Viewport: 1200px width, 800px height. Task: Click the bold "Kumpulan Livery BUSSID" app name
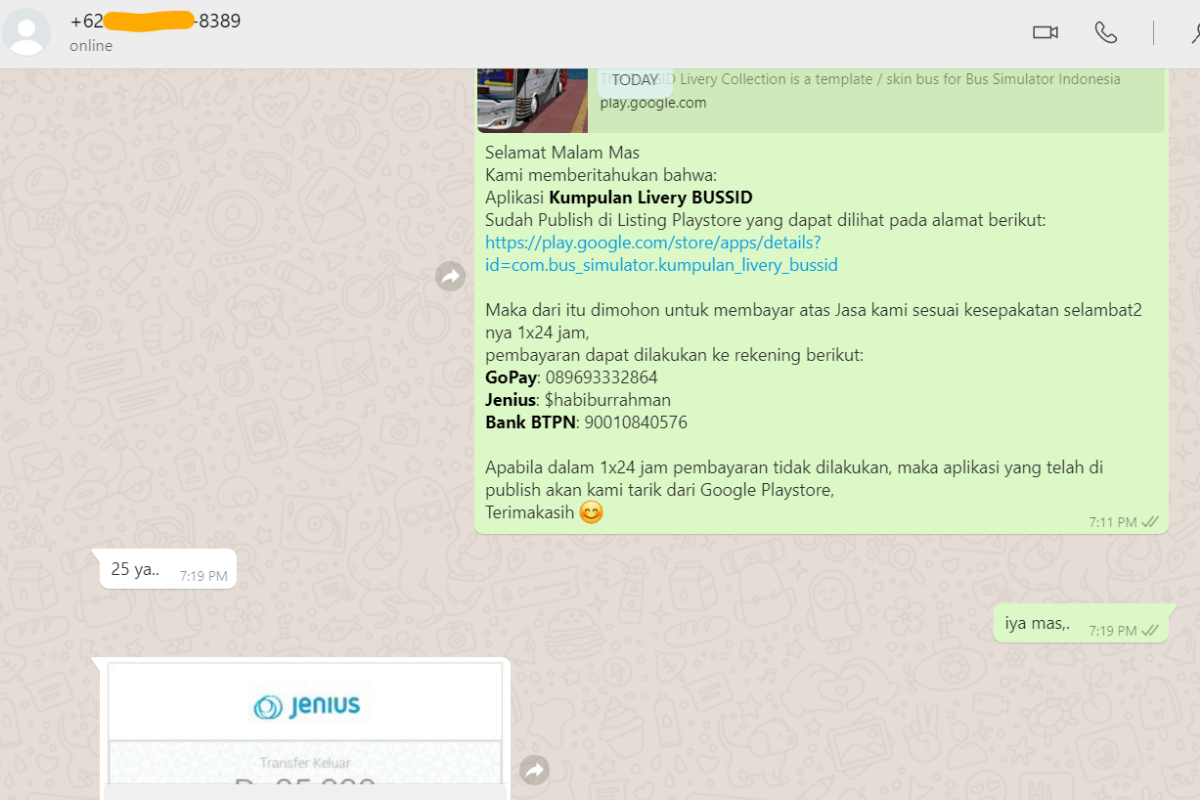pos(651,198)
